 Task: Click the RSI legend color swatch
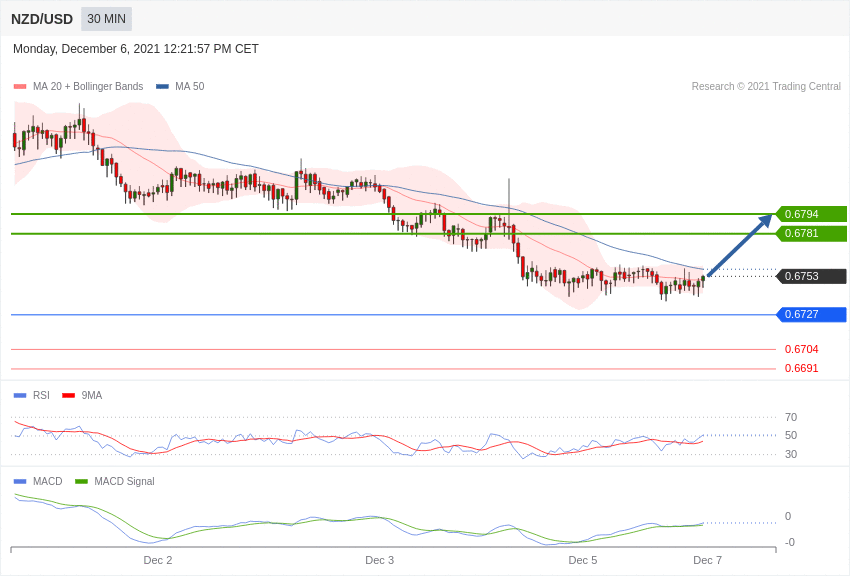(x=20, y=396)
